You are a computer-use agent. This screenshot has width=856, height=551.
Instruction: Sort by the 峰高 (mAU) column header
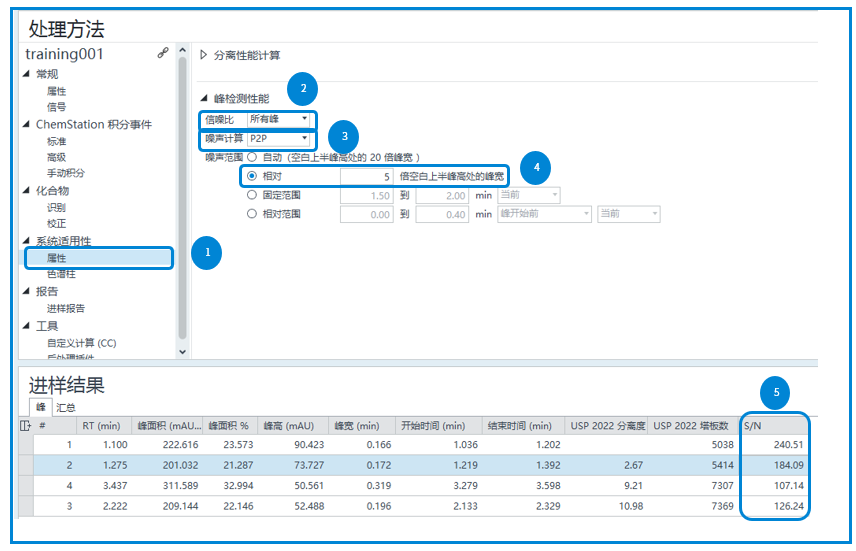pyautogui.click(x=293, y=425)
